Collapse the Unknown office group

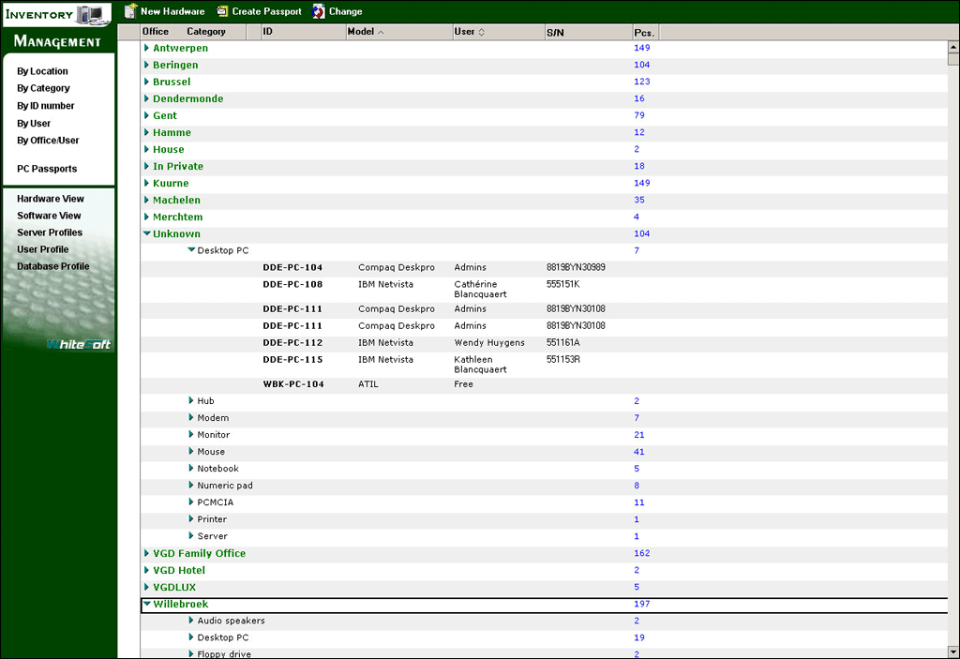(147, 234)
